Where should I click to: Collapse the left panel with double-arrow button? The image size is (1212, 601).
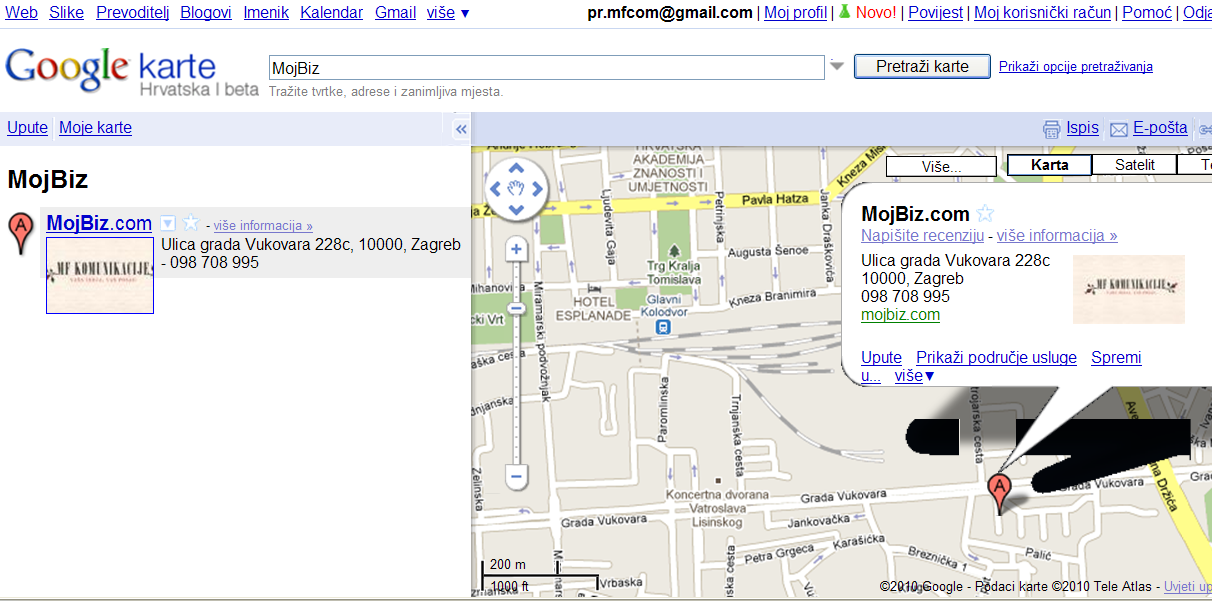point(461,129)
